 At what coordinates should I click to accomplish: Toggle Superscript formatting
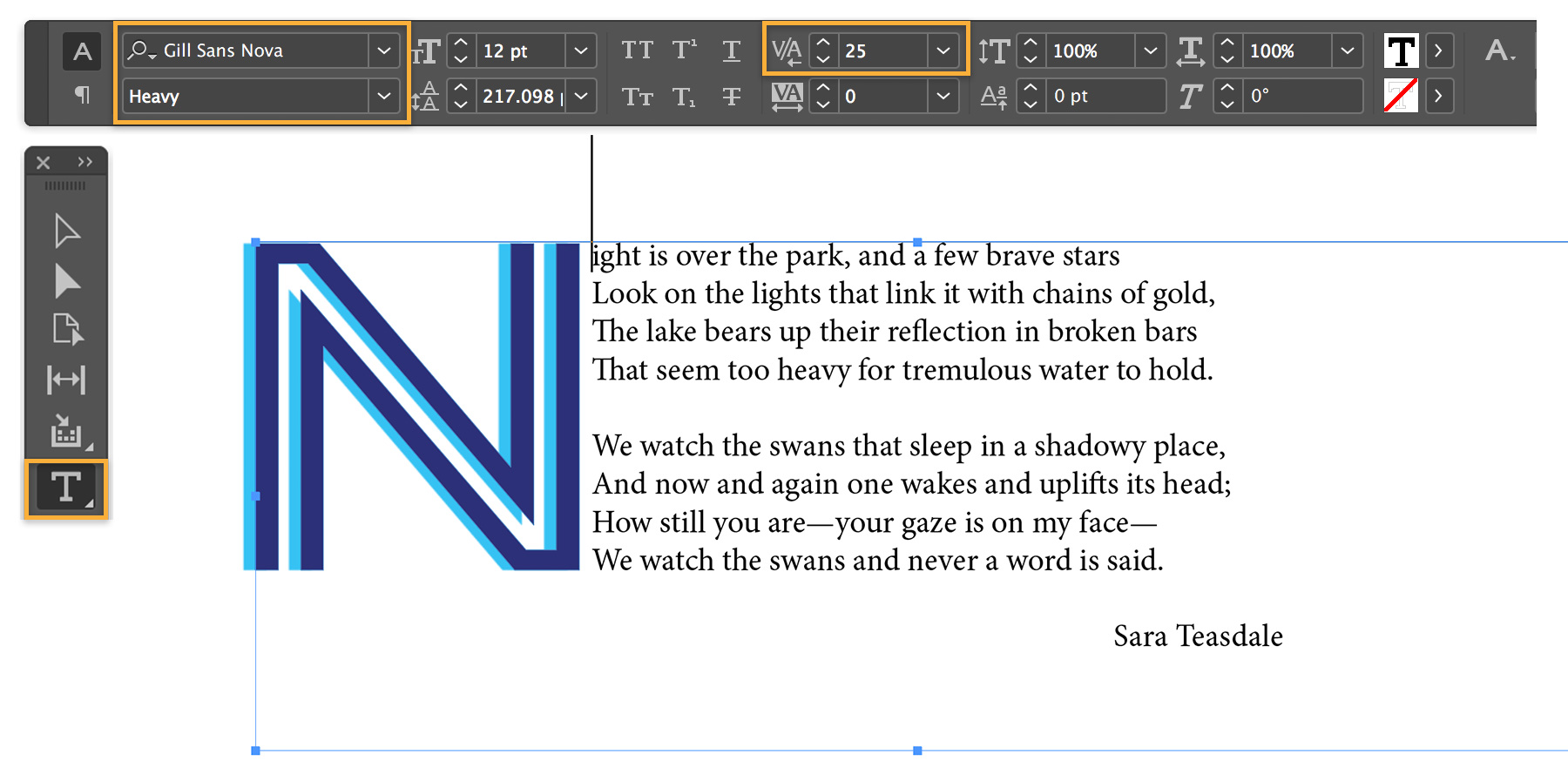pyautogui.click(x=685, y=50)
